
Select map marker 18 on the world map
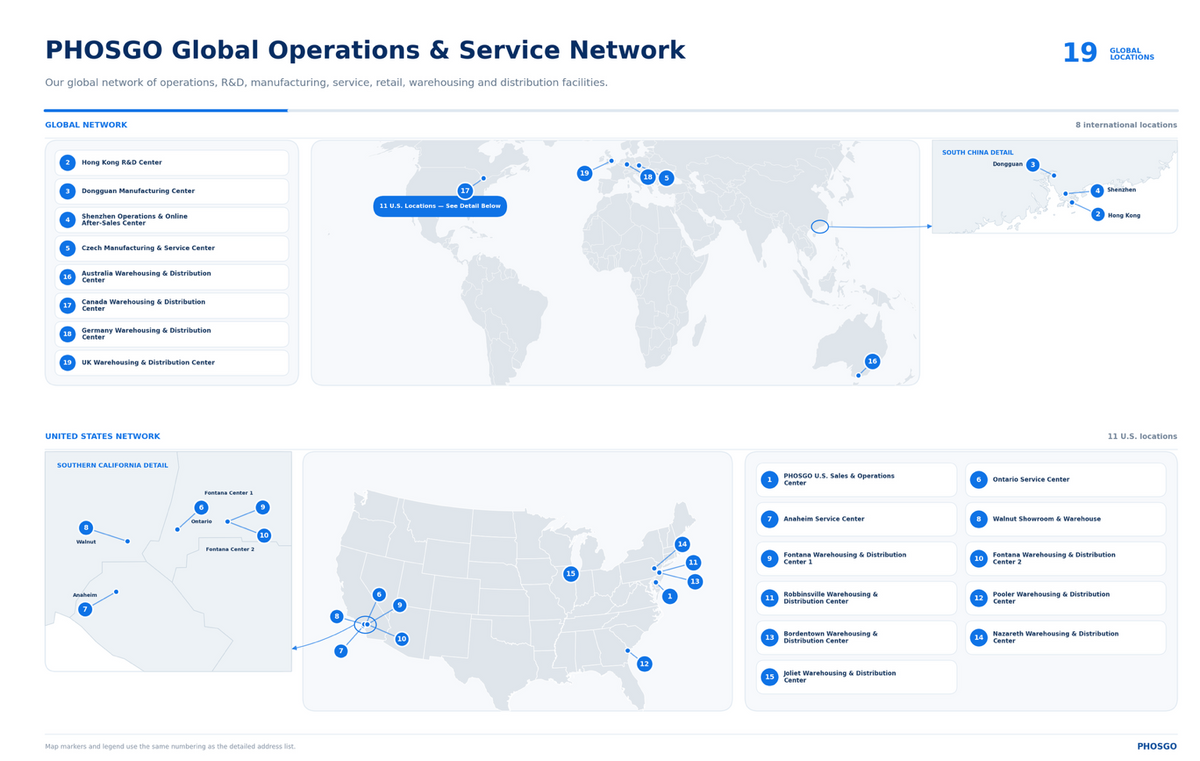[648, 177]
